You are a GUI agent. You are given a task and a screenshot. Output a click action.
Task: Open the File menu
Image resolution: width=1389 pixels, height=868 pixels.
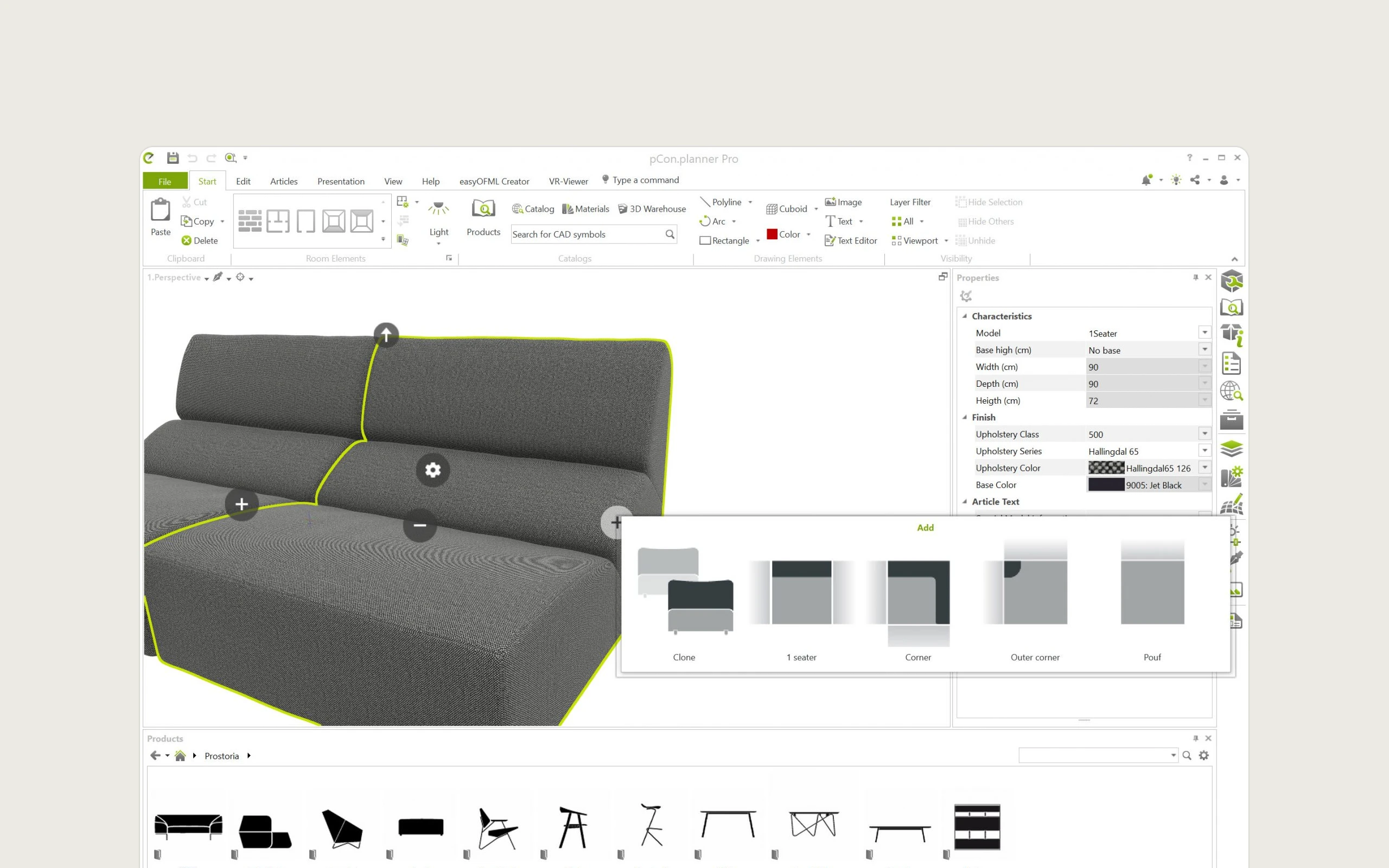click(165, 181)
